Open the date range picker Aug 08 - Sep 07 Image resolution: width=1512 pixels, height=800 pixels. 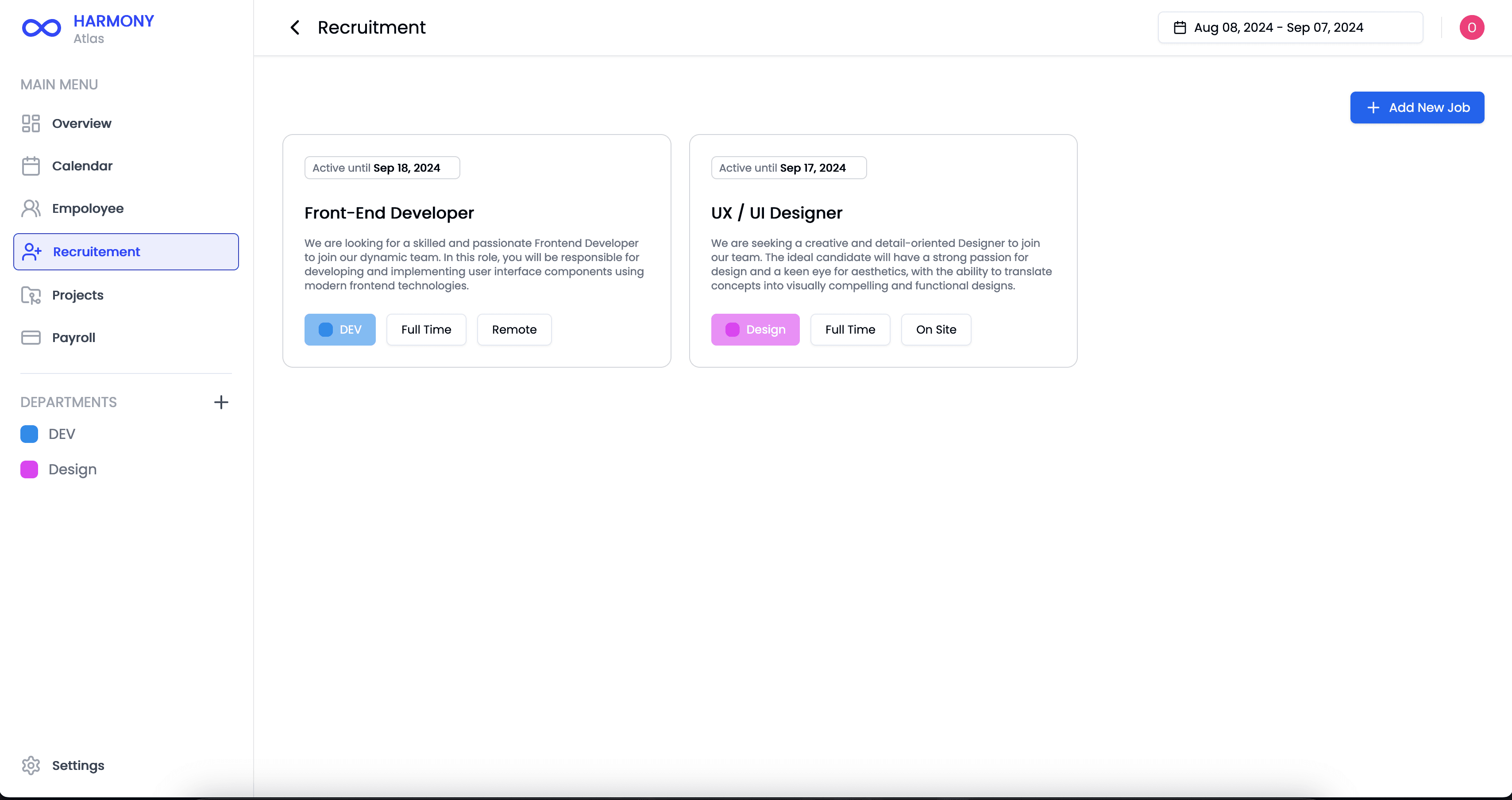[x=1290, y=27]
